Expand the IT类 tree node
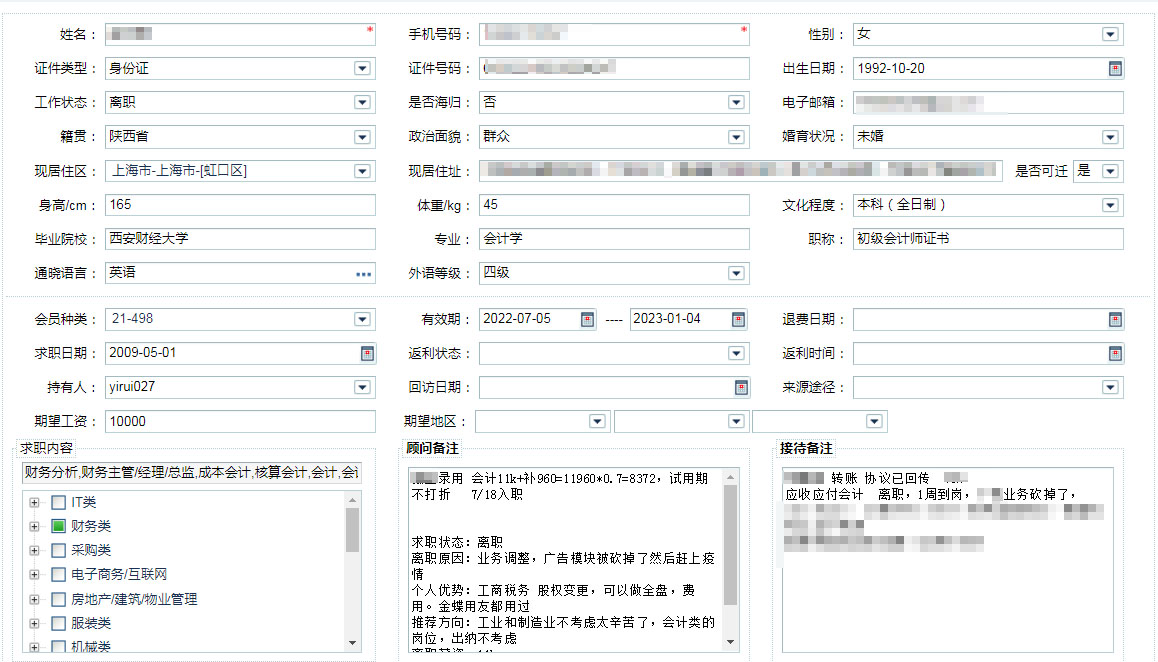The image size is (1158, 662). 34,502
